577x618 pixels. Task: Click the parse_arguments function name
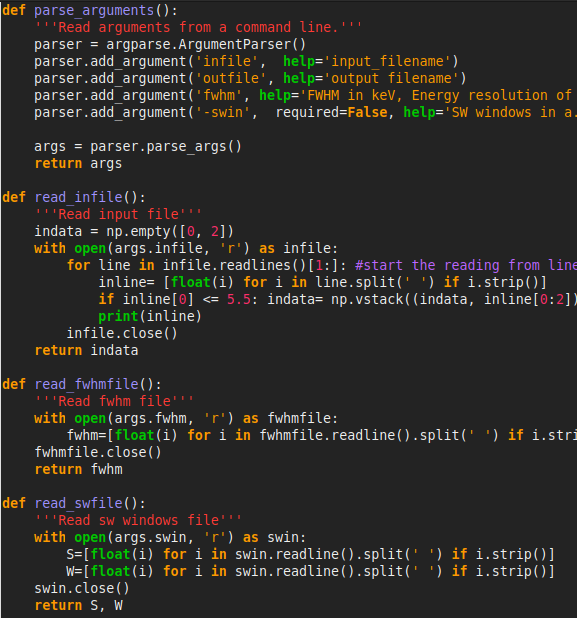94,10
